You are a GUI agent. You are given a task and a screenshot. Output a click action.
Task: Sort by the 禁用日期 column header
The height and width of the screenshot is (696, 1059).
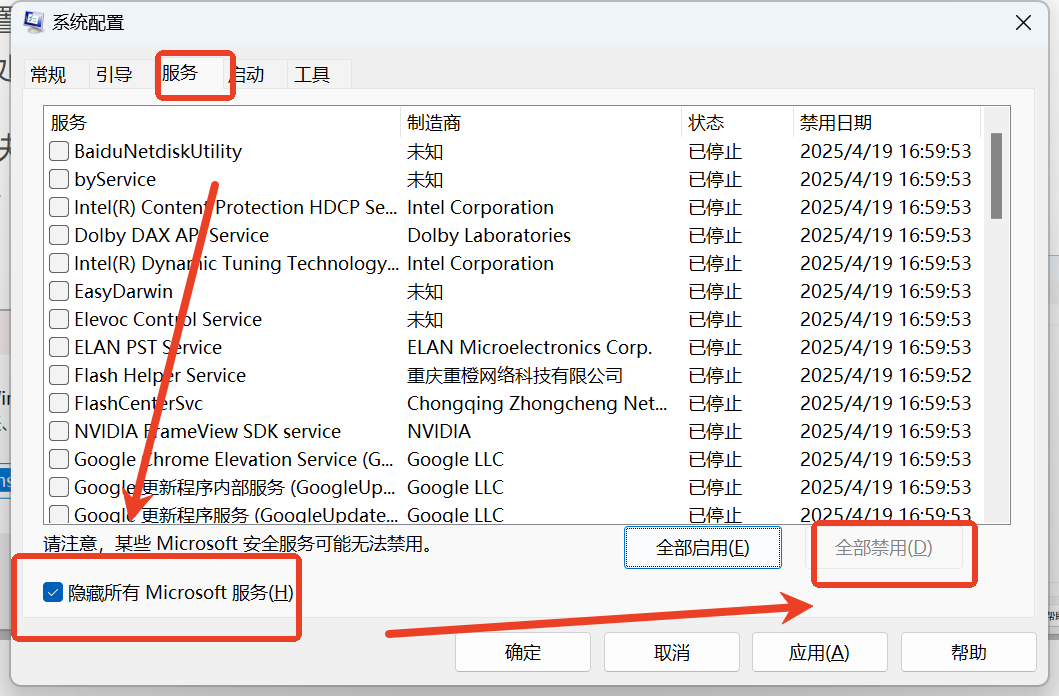[x=887, y=123]
